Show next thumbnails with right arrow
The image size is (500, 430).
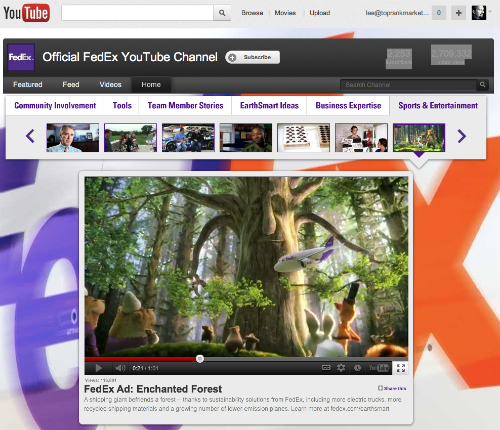[462, 136]
